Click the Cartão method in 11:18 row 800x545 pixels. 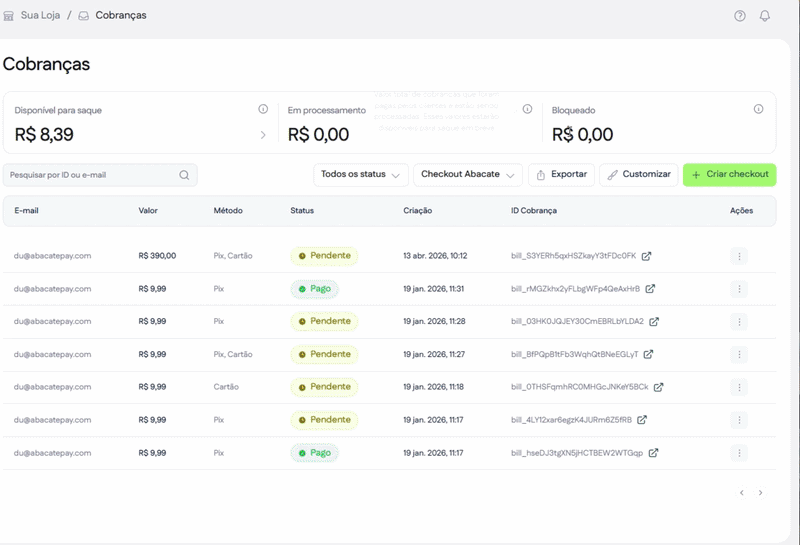pyautogui.click(x=226, y=387)
